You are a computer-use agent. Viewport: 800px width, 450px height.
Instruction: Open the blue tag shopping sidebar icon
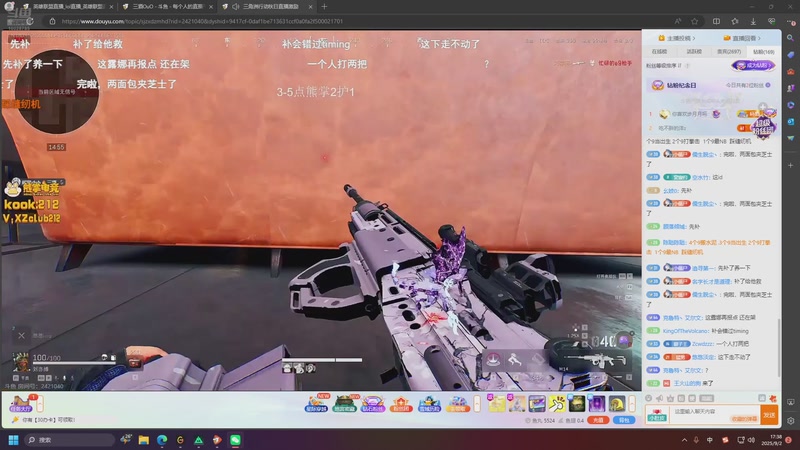tap(790, 55)
